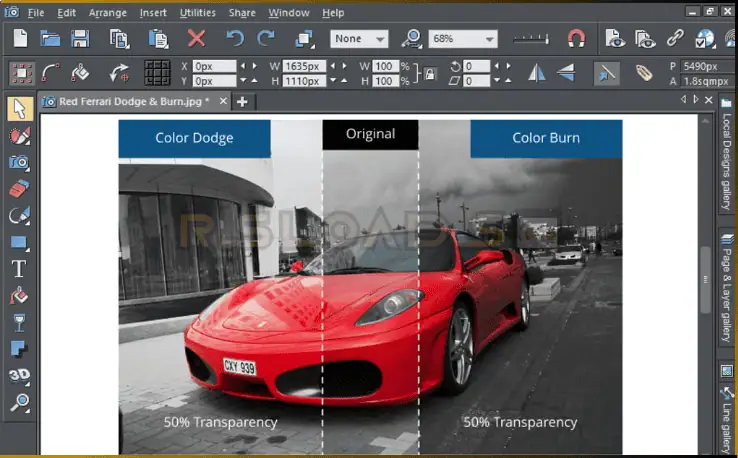Select the Rectangle shape tool
This screenshot has height=458, width=738.
19,242
